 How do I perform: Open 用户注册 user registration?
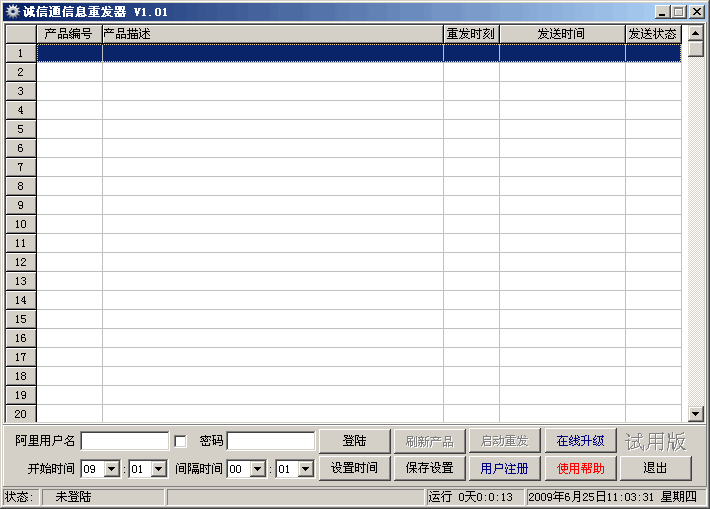click(505, 468)
